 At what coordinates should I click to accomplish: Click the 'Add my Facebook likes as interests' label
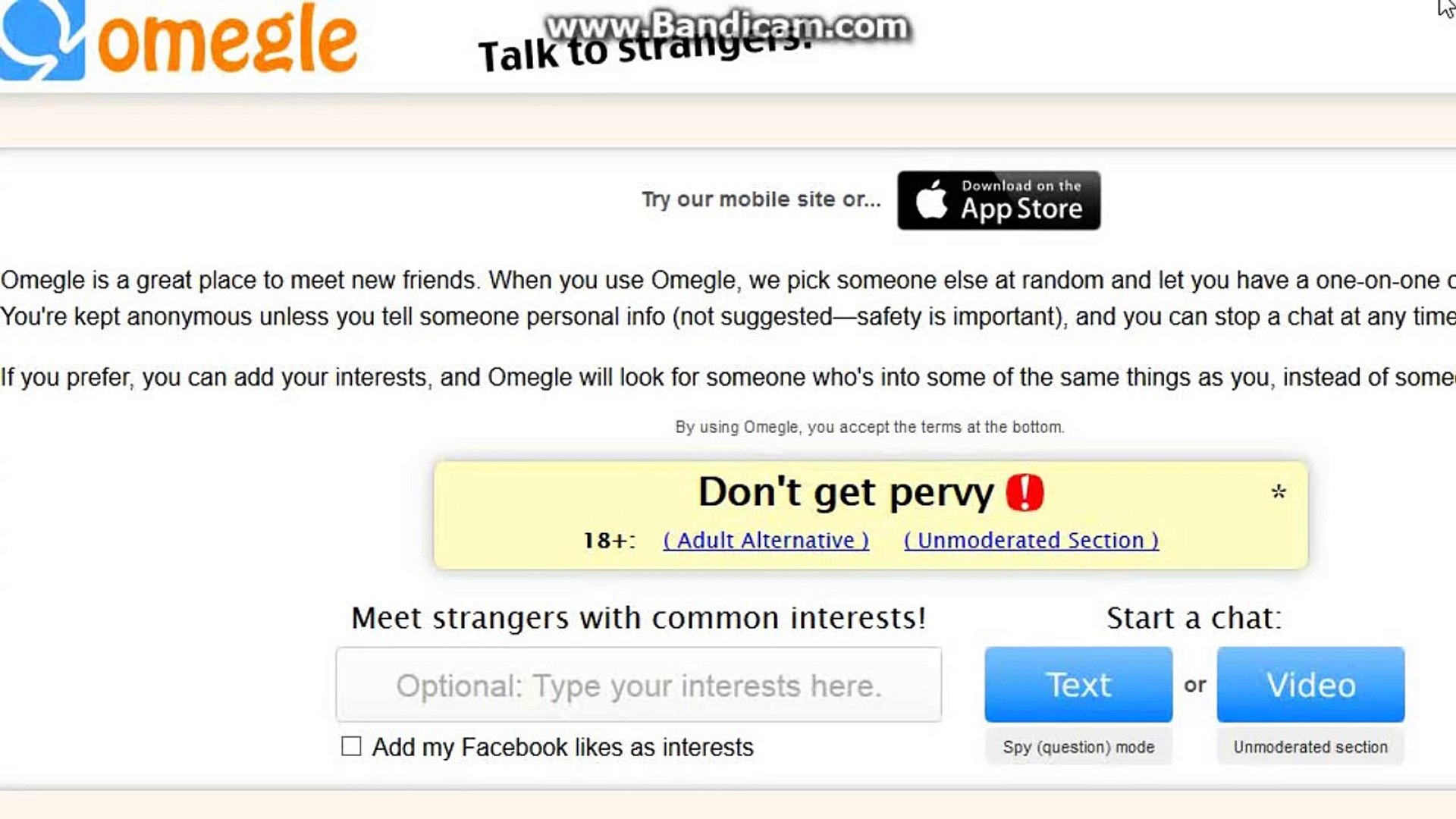(562, 748)
